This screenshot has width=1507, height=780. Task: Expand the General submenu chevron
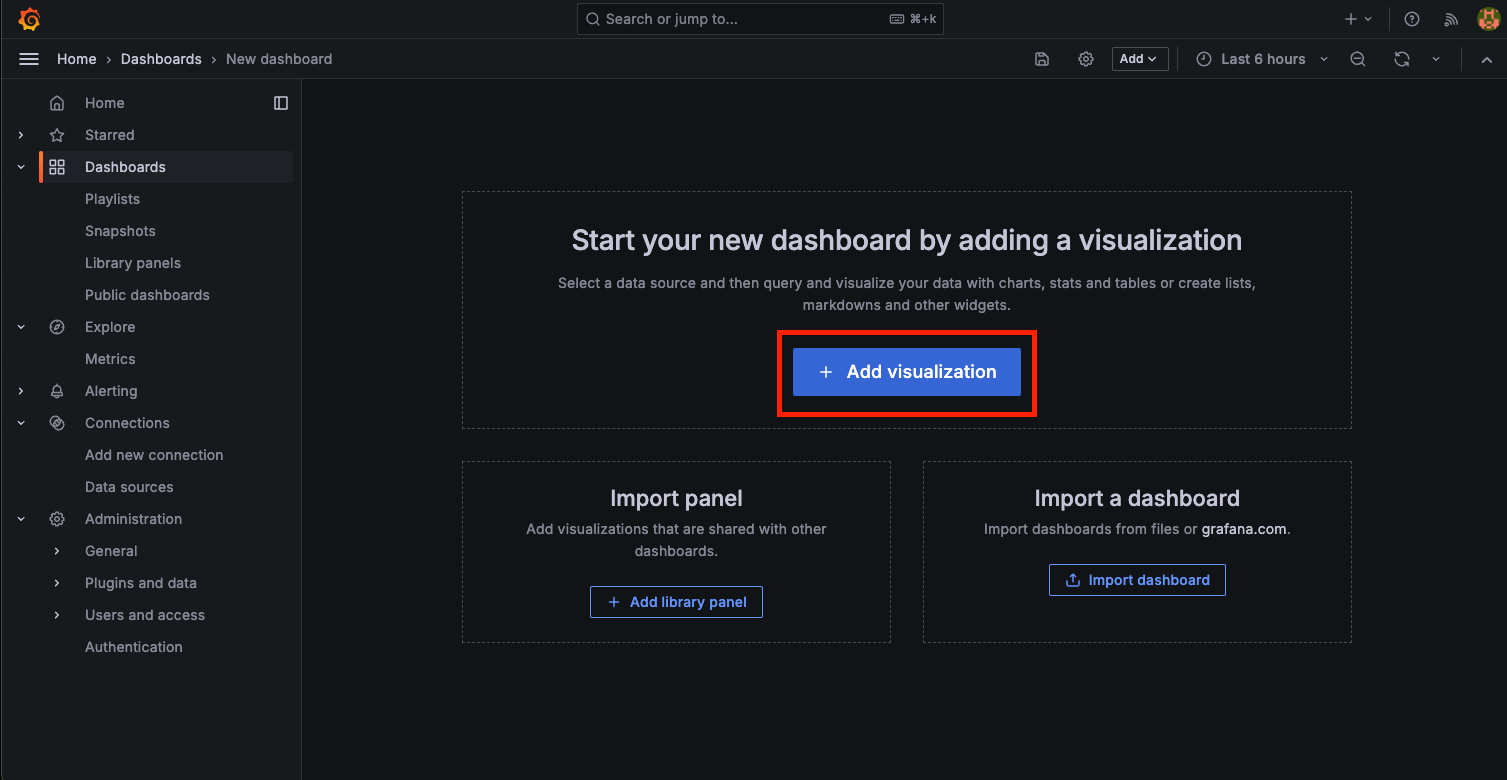57,551
